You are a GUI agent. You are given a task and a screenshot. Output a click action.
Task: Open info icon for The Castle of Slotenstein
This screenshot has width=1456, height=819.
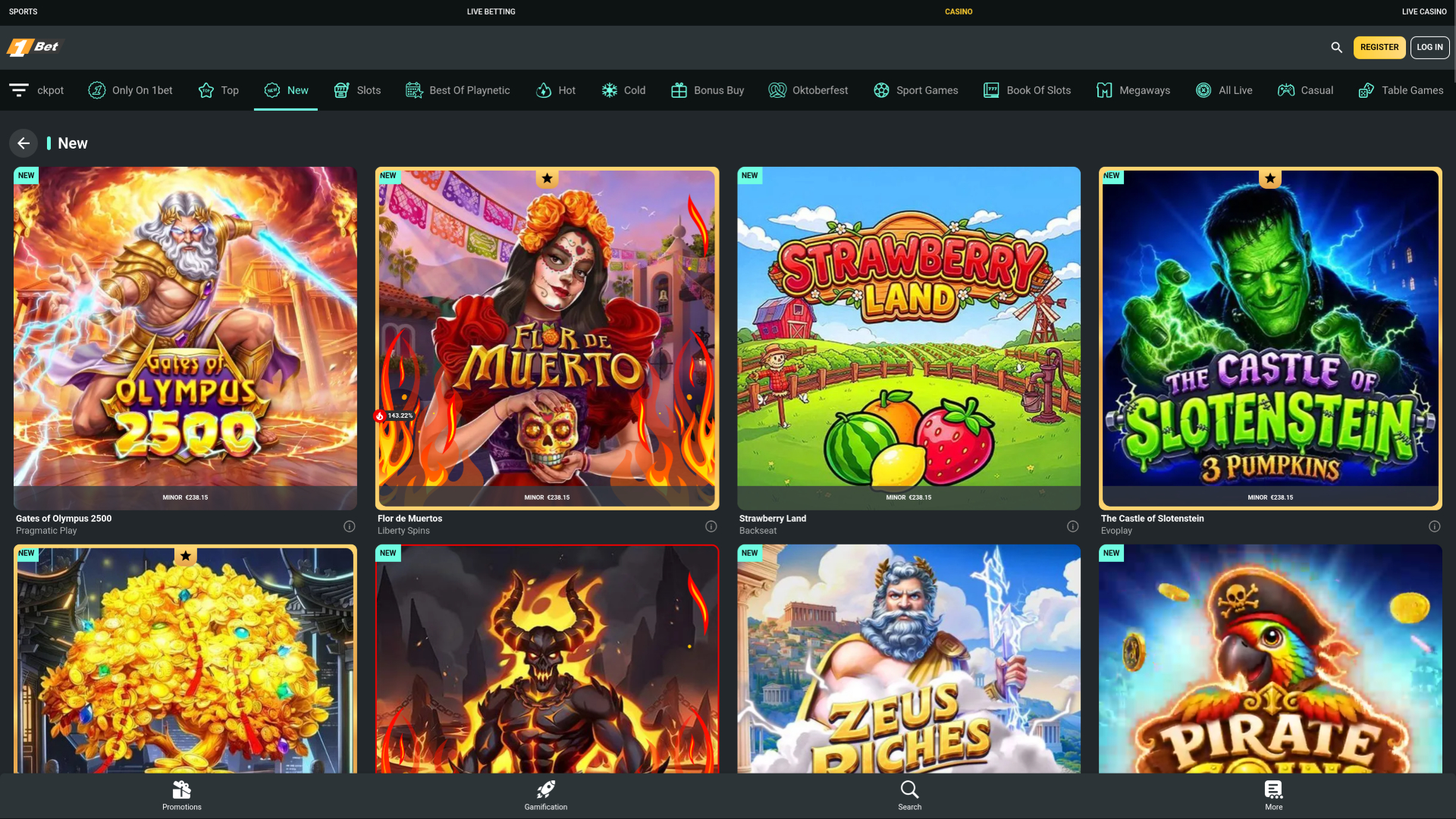point(1434,526)
